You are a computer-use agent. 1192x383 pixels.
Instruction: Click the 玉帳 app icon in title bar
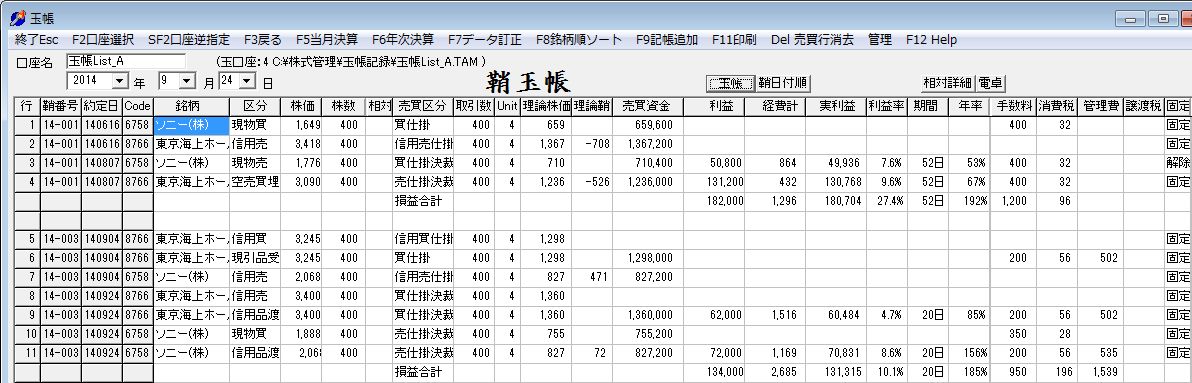tap(17, 18)
